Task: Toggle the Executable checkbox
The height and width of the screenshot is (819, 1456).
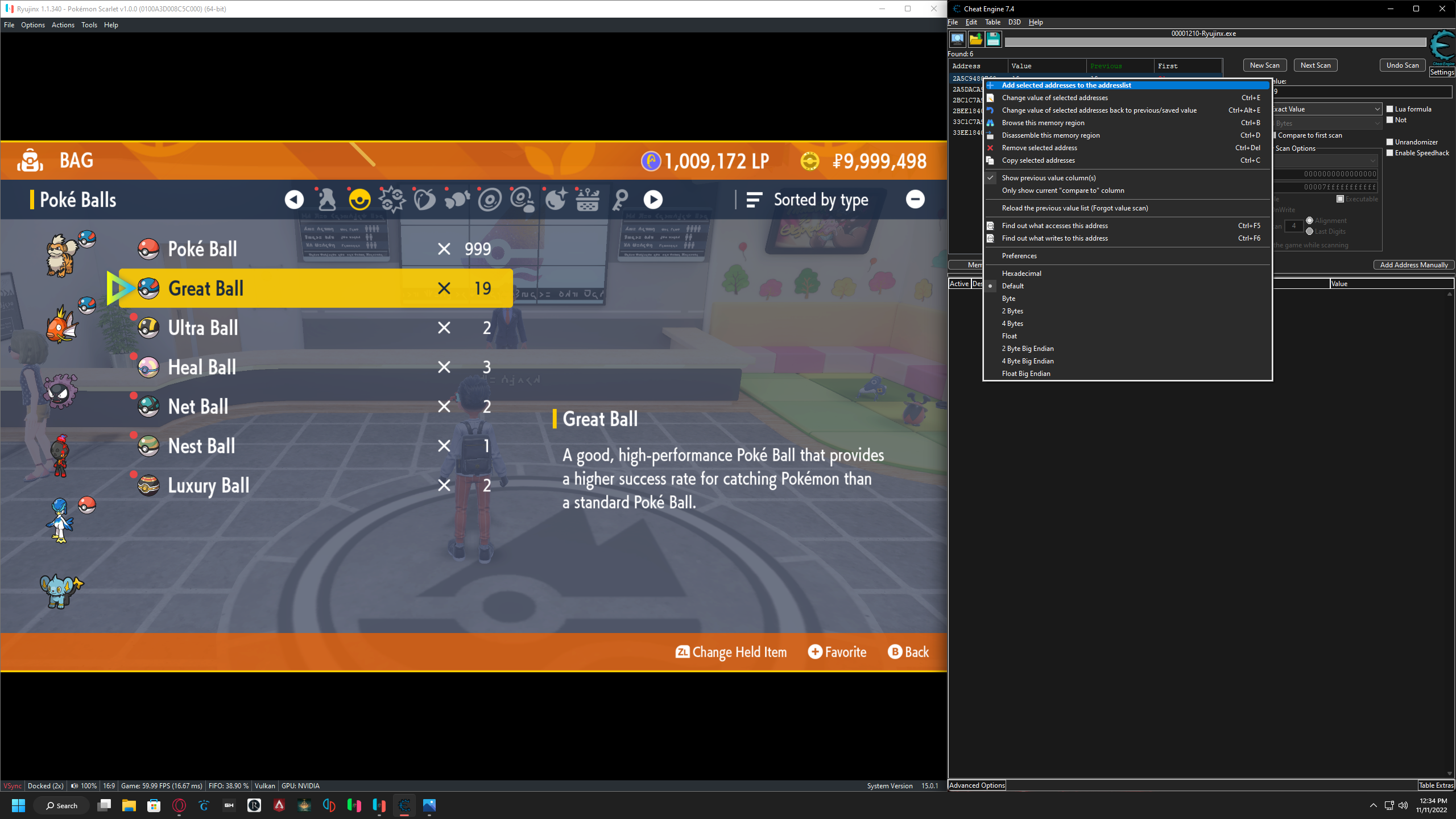Action: coord(1341,199)
